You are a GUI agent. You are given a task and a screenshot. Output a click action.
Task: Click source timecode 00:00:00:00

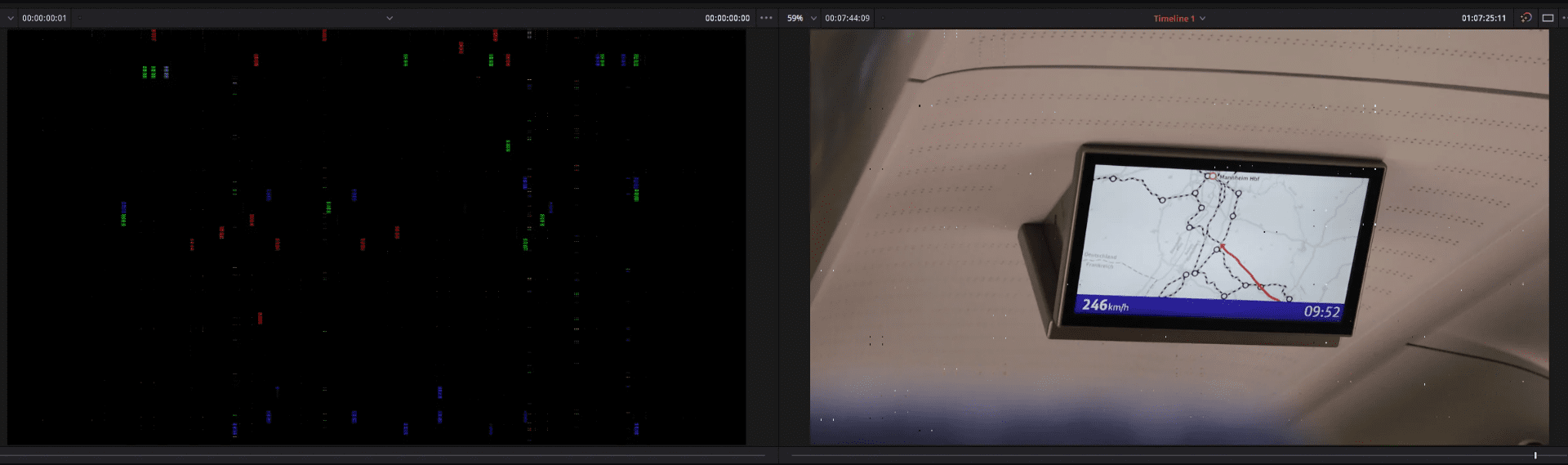click(727, 18)
